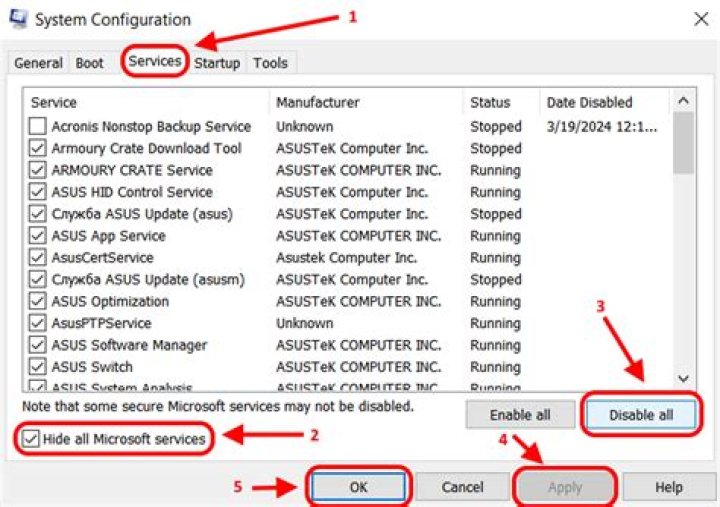Confirm with the OK button
This screenshot has height=507, width=720.
(358, 487)
